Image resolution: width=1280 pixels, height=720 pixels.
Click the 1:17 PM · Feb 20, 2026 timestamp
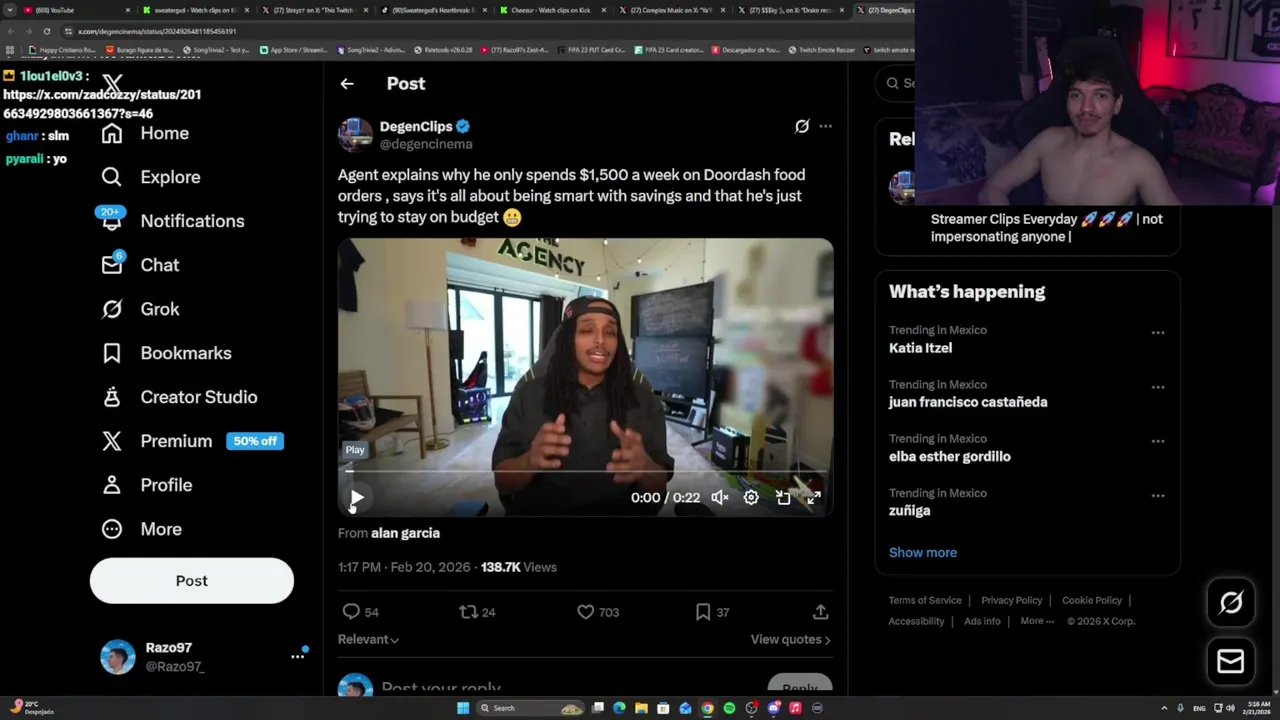pyautogui.click(x=404, y=567)
